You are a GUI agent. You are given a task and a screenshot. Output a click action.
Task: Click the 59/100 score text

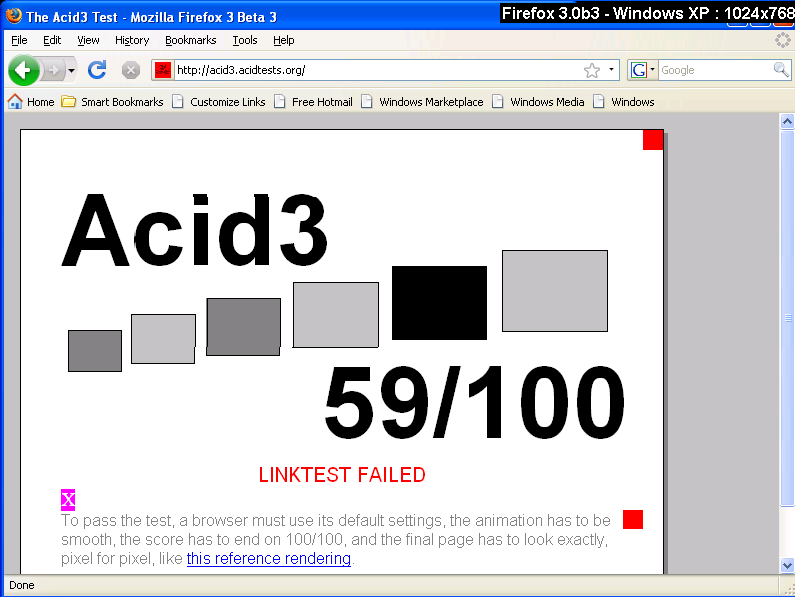(474, 402)
